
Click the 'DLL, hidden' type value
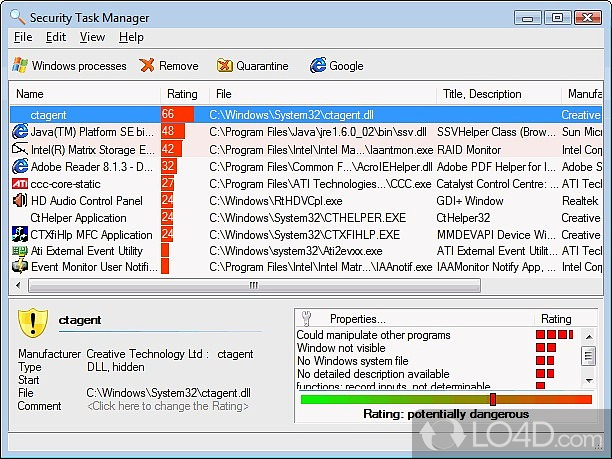(116, 367)
